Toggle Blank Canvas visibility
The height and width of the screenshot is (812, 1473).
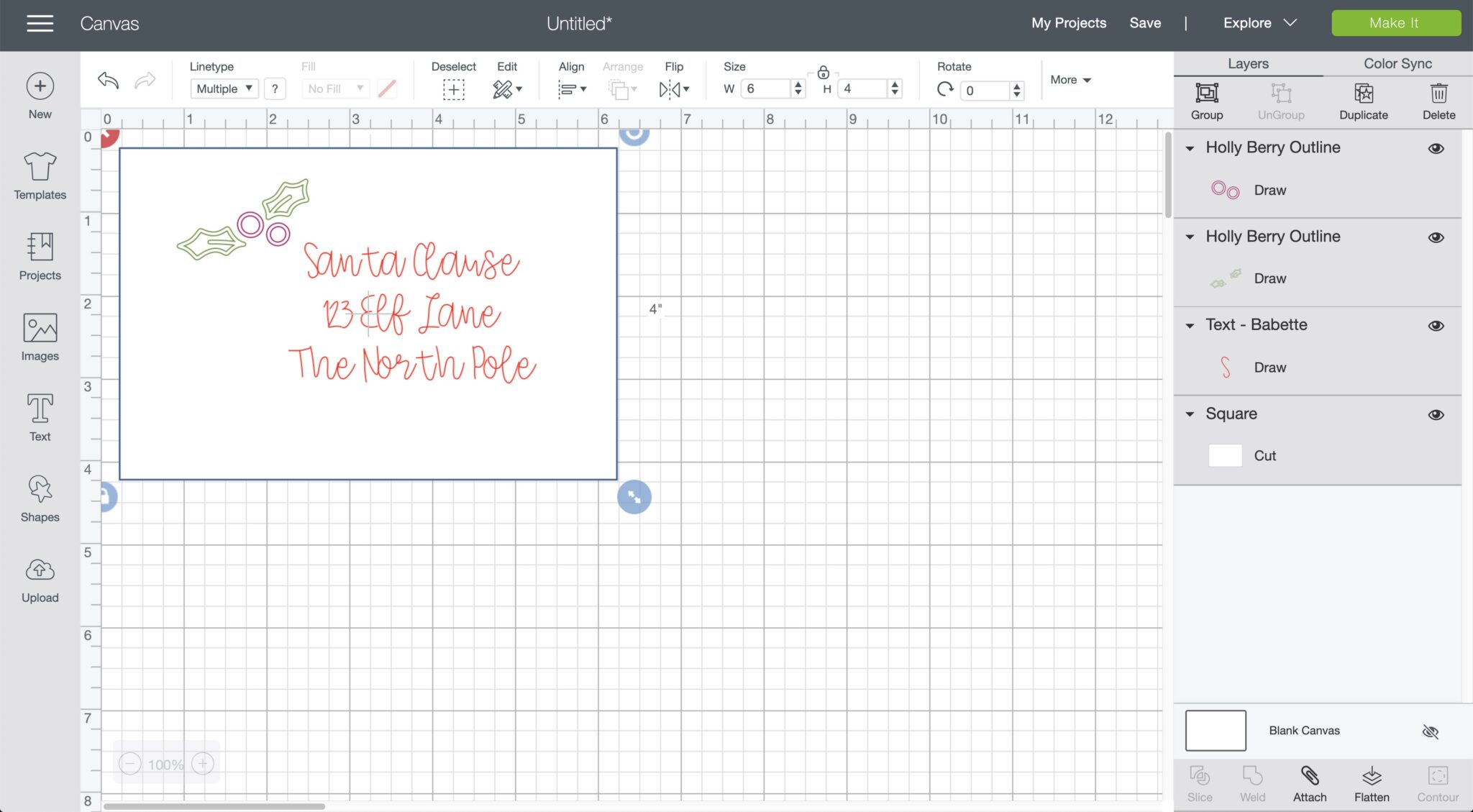coord(1430,731)
